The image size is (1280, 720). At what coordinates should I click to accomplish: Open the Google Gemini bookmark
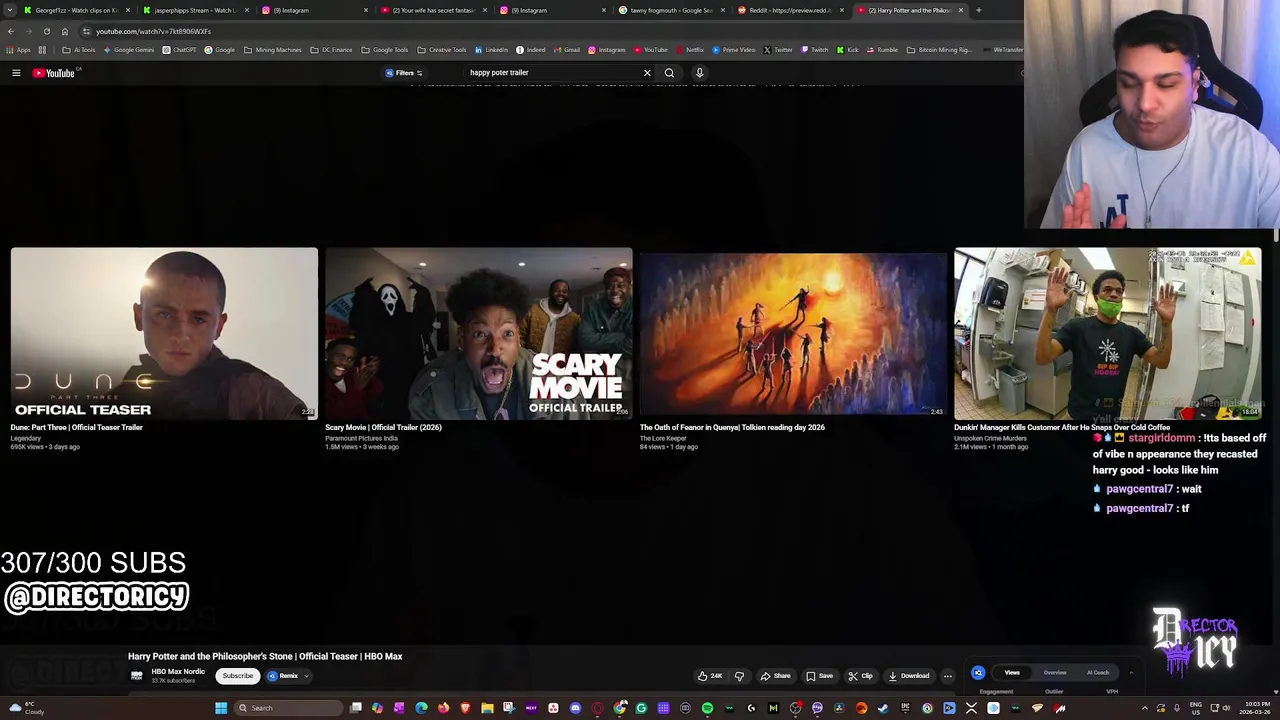tap(130, 50)
